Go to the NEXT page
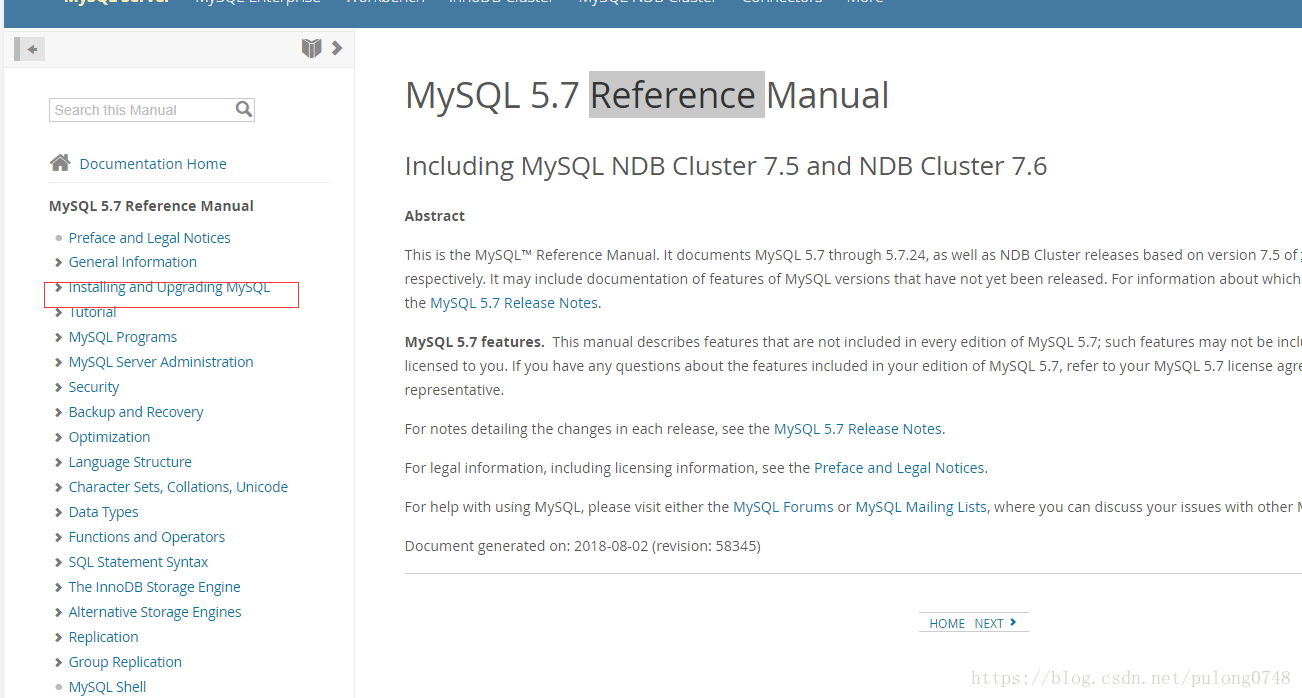Image resolution: width=1302 pixels, height=698 pixels. [x=989, y=623]
